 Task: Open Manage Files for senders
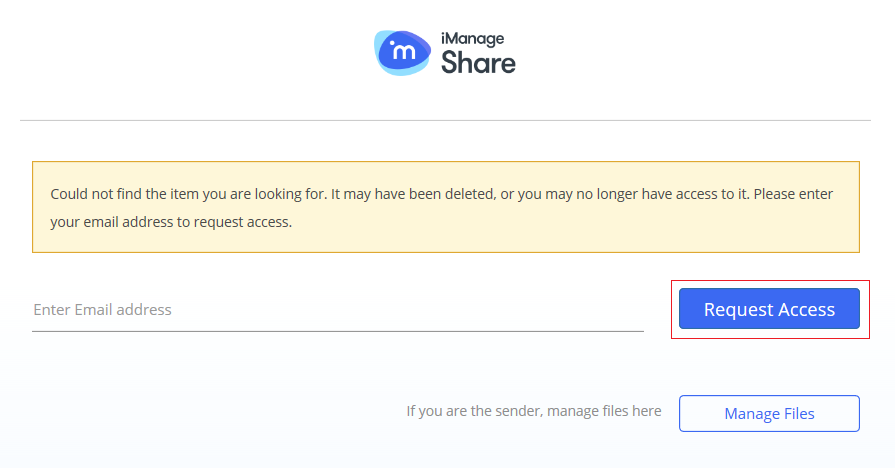point(769,413)
